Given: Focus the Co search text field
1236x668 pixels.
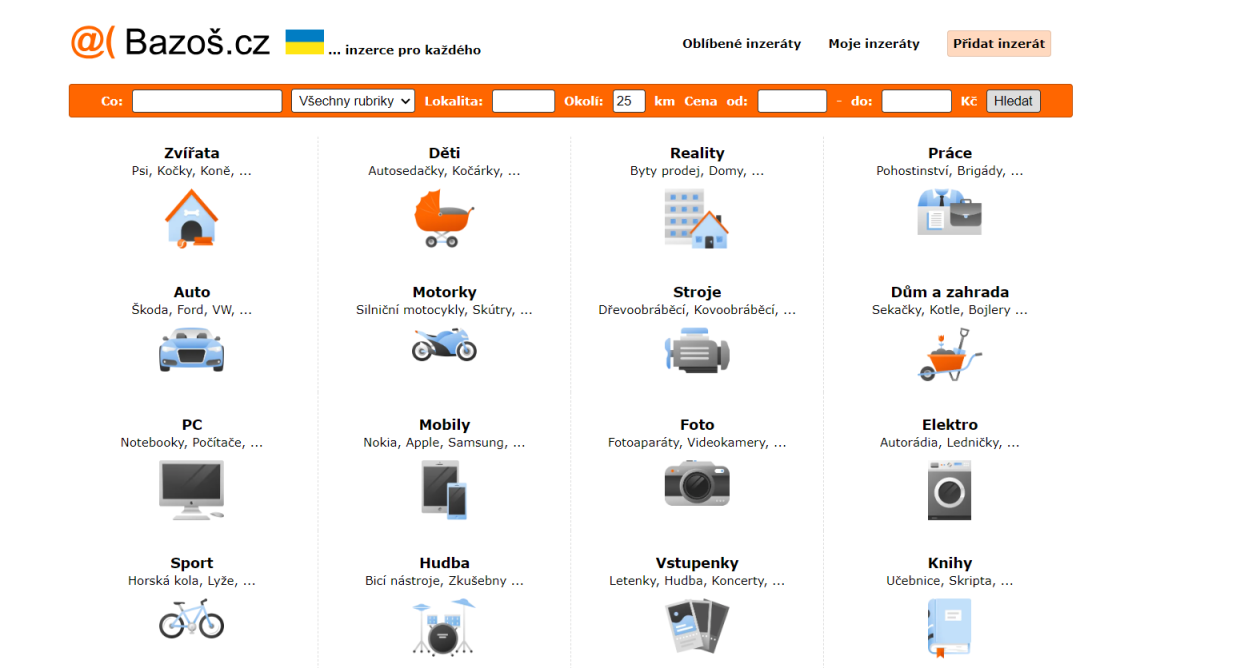Looking at the screenshot, I should click(x=207, y=101).
